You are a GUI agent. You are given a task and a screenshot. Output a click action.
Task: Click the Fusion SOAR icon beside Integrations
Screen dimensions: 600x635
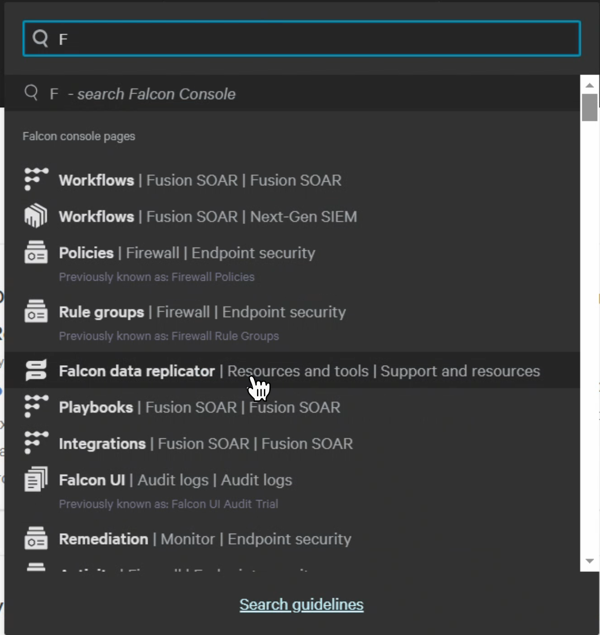coord(36,443)
